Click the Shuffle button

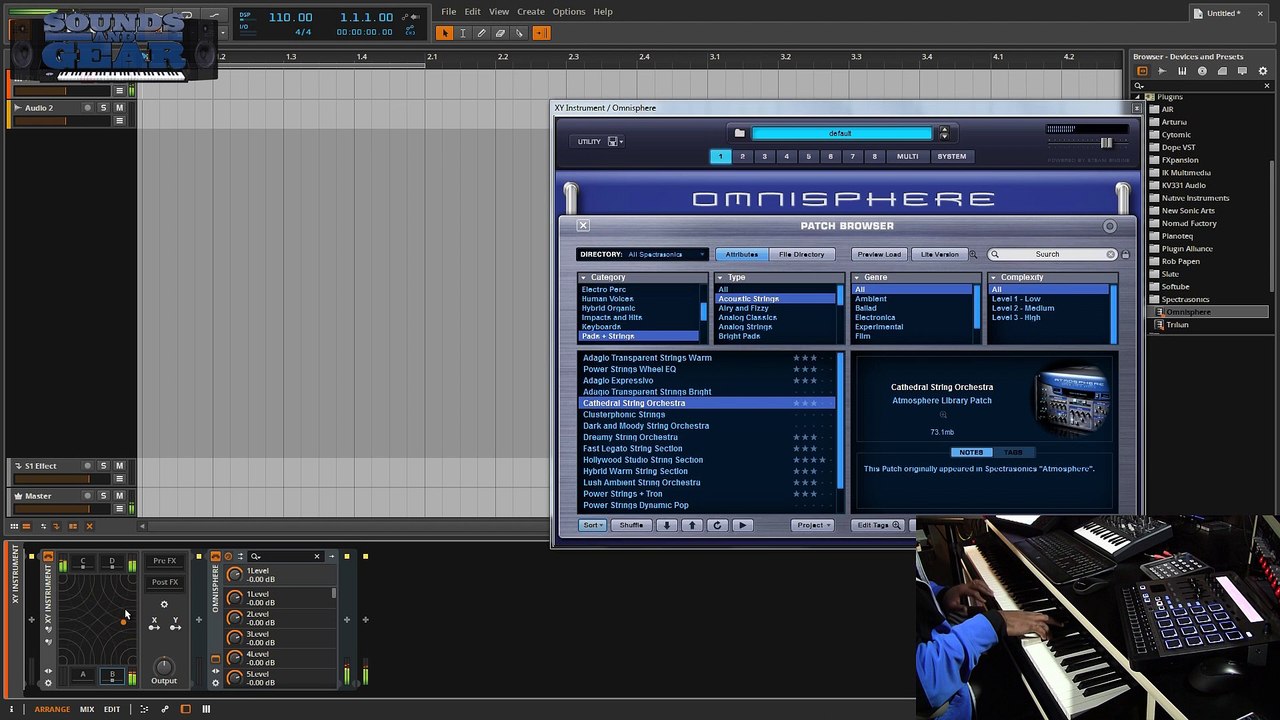point(631,525)
